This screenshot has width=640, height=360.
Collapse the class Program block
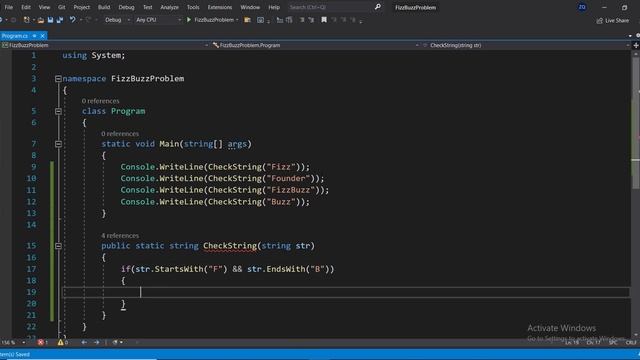pyautogui.click(x=58, y=111)
